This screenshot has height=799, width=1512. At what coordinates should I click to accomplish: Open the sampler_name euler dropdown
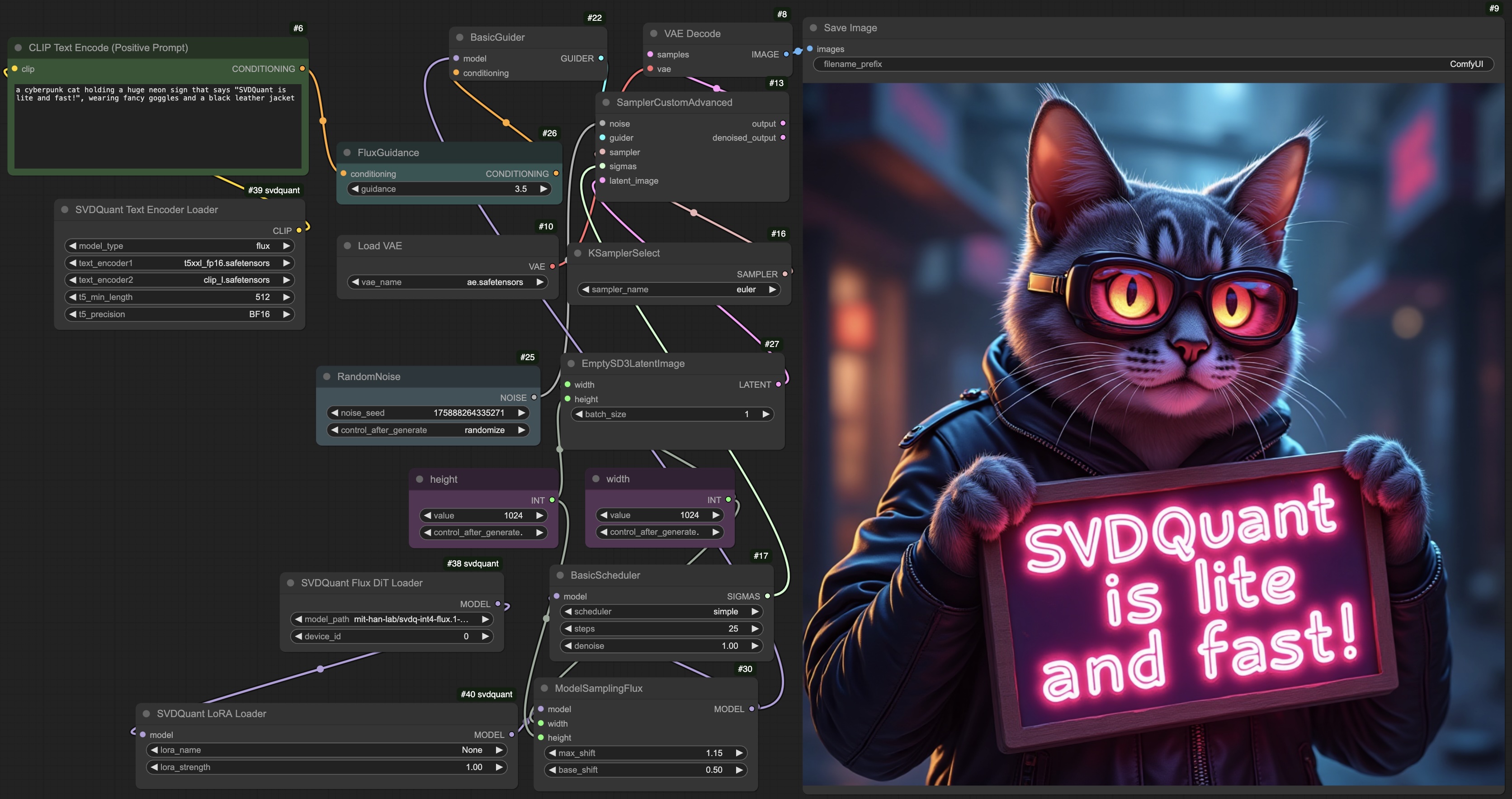[x=679, y=290]
